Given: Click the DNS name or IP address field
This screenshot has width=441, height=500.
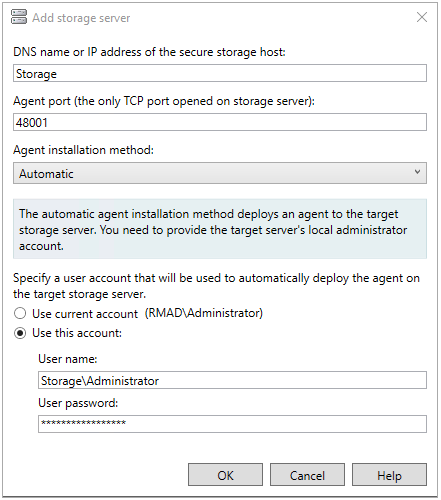Looking at the screenshot, I should 220,73.
